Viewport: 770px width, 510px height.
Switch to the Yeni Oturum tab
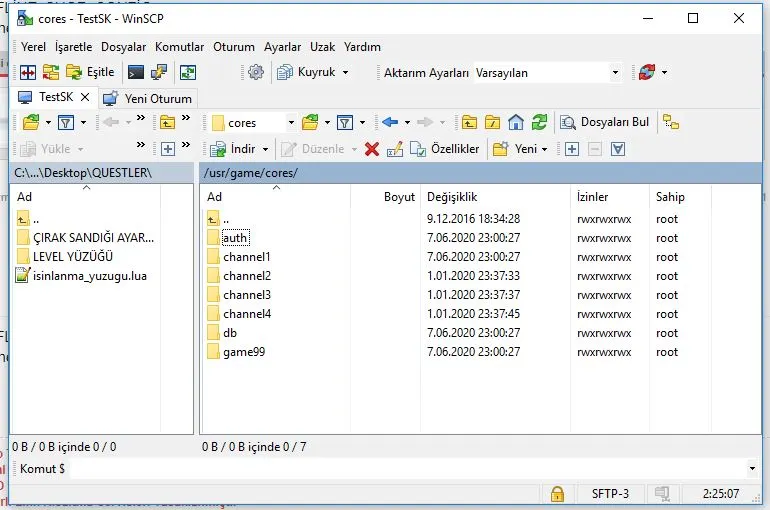(x=148, y=98)
